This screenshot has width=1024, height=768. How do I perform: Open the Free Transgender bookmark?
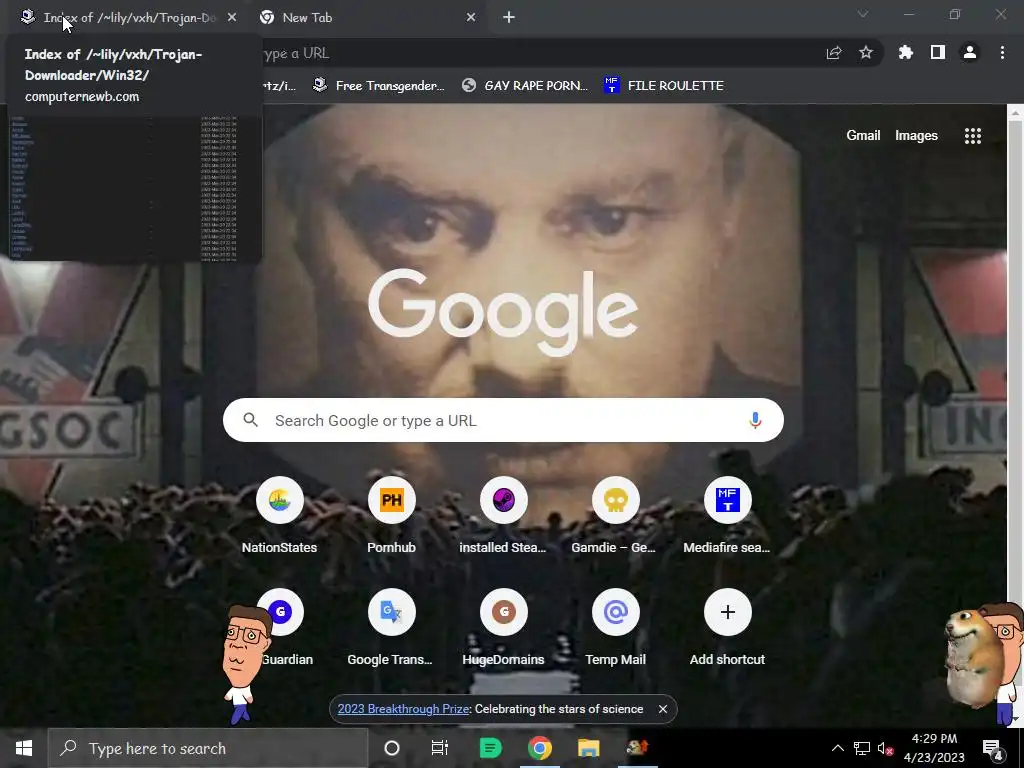click(x=379, y=86)
